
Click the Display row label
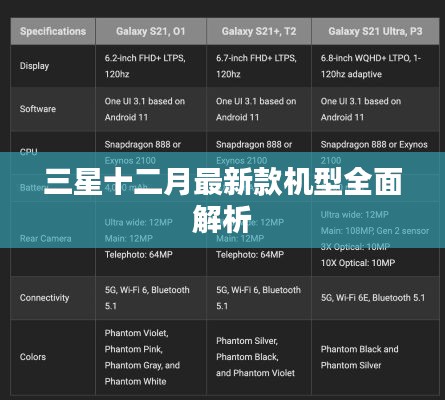point(34,66)
